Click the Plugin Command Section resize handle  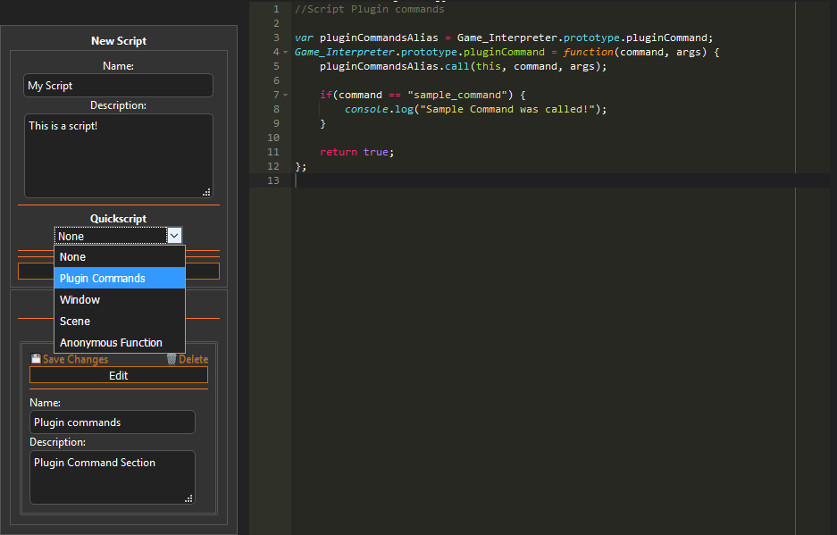tap(188, 497)
